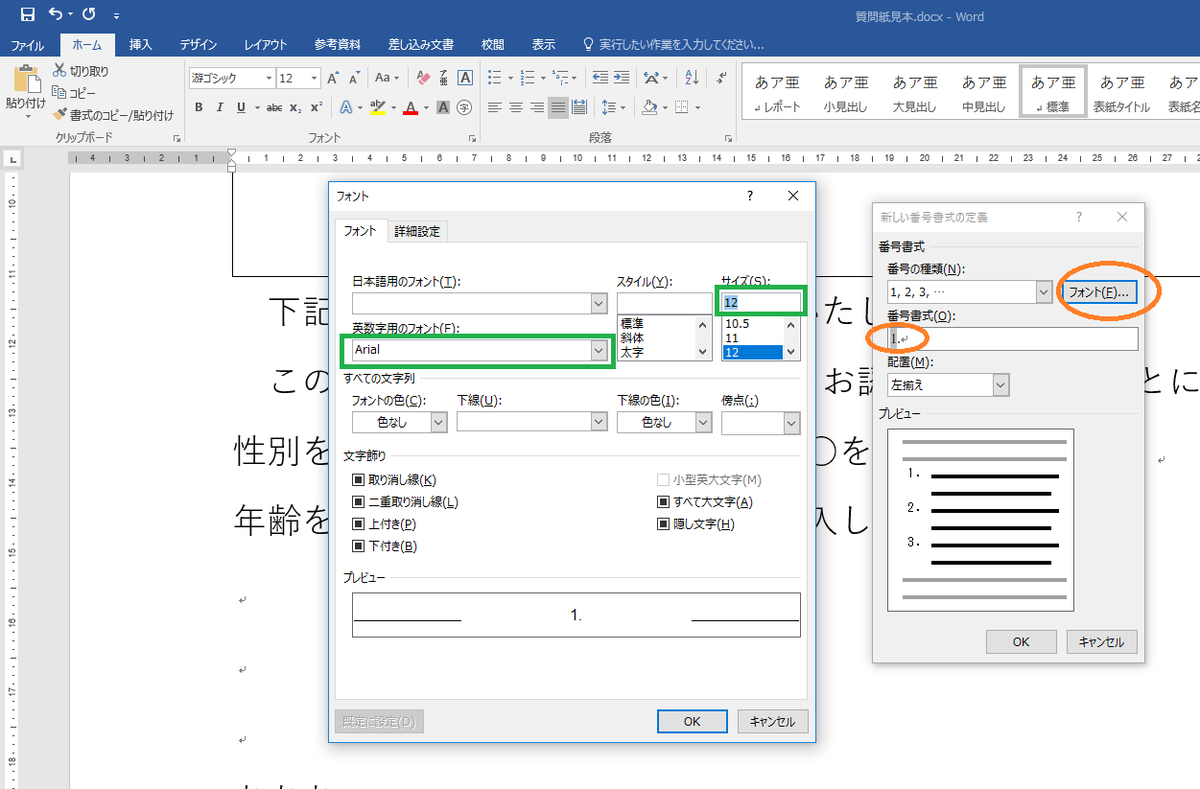
Task: Open the 挿入 ribbon tab
Action: pos(141,45)
